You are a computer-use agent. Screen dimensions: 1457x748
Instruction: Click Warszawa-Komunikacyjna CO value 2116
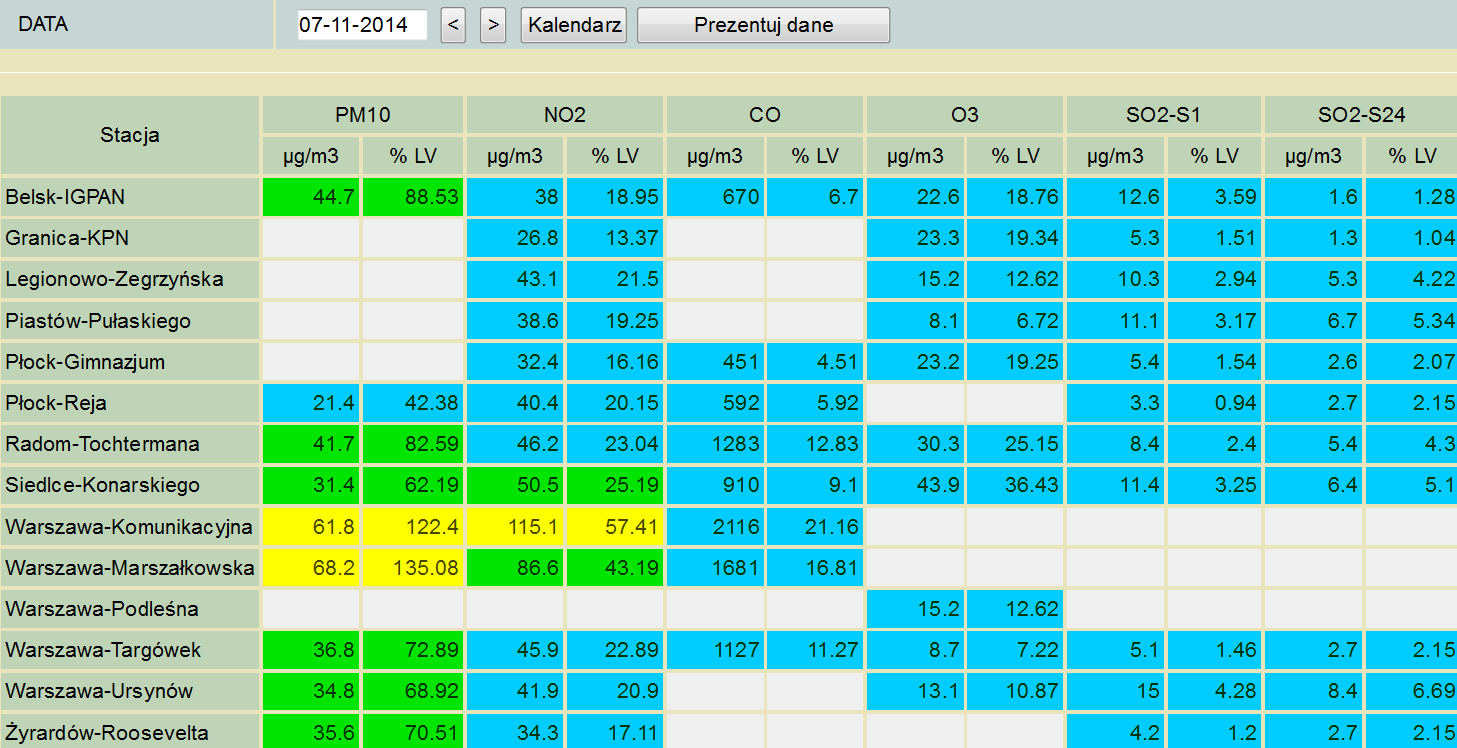[715, 526]
